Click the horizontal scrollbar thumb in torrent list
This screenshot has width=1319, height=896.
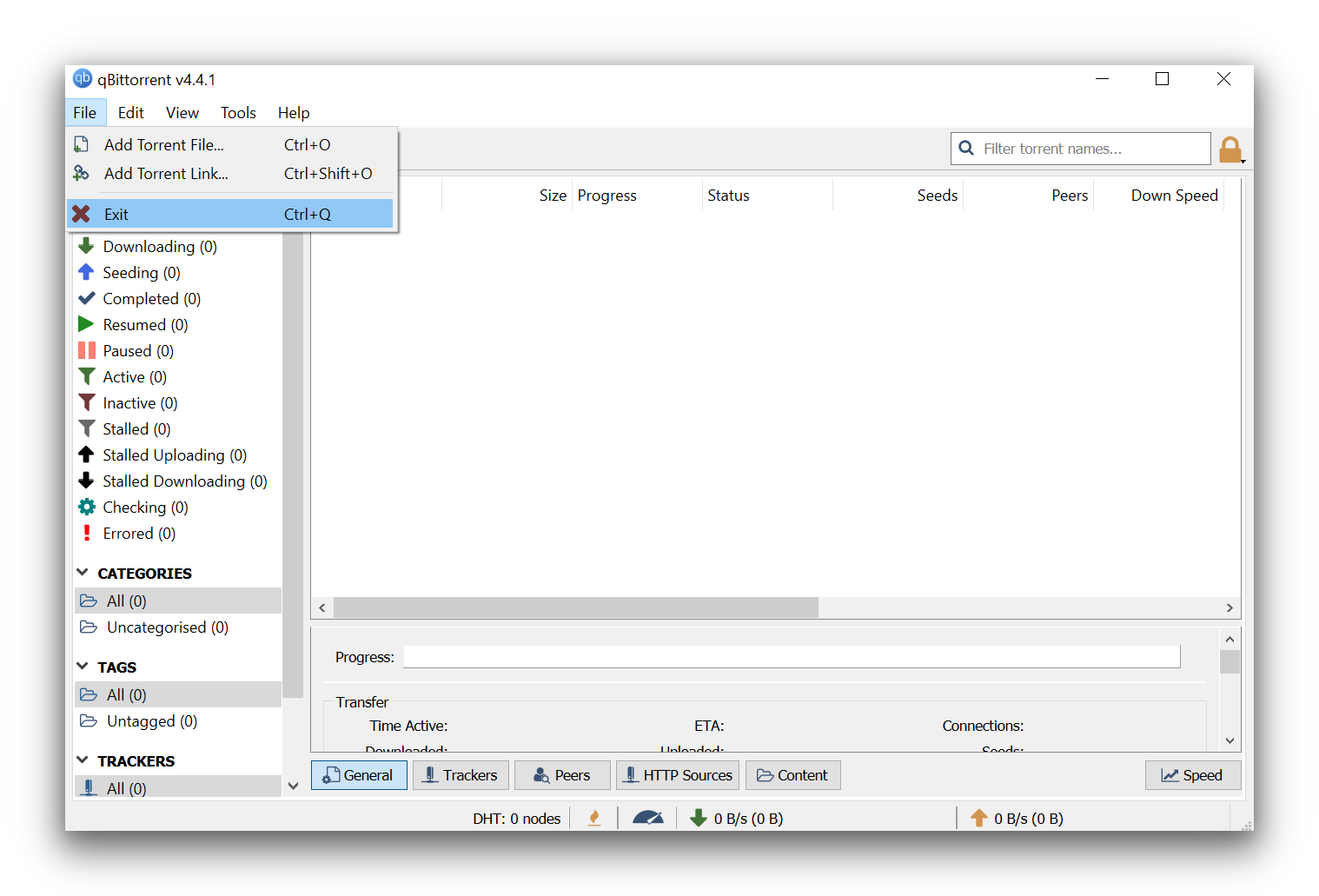(576, 607)
